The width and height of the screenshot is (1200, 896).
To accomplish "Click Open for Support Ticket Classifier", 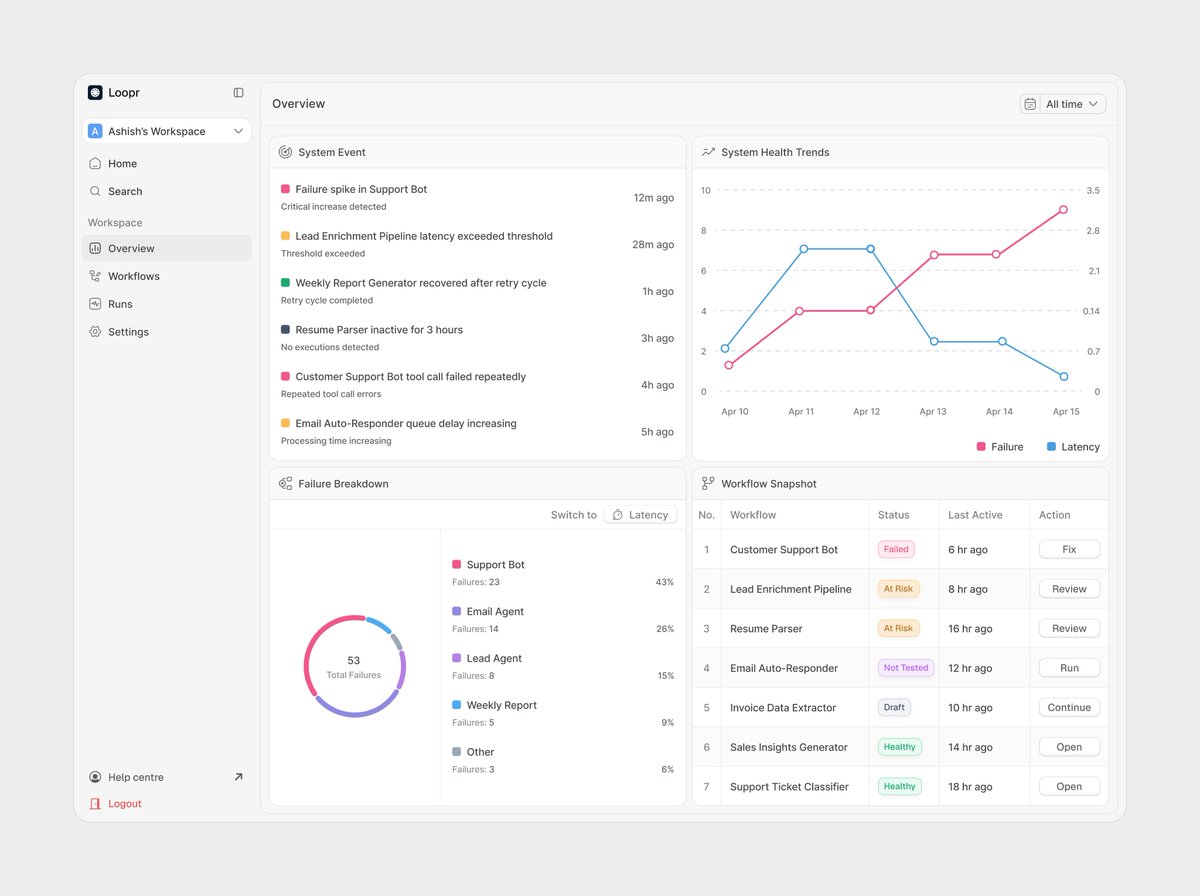I will [x=1069, y=786].
